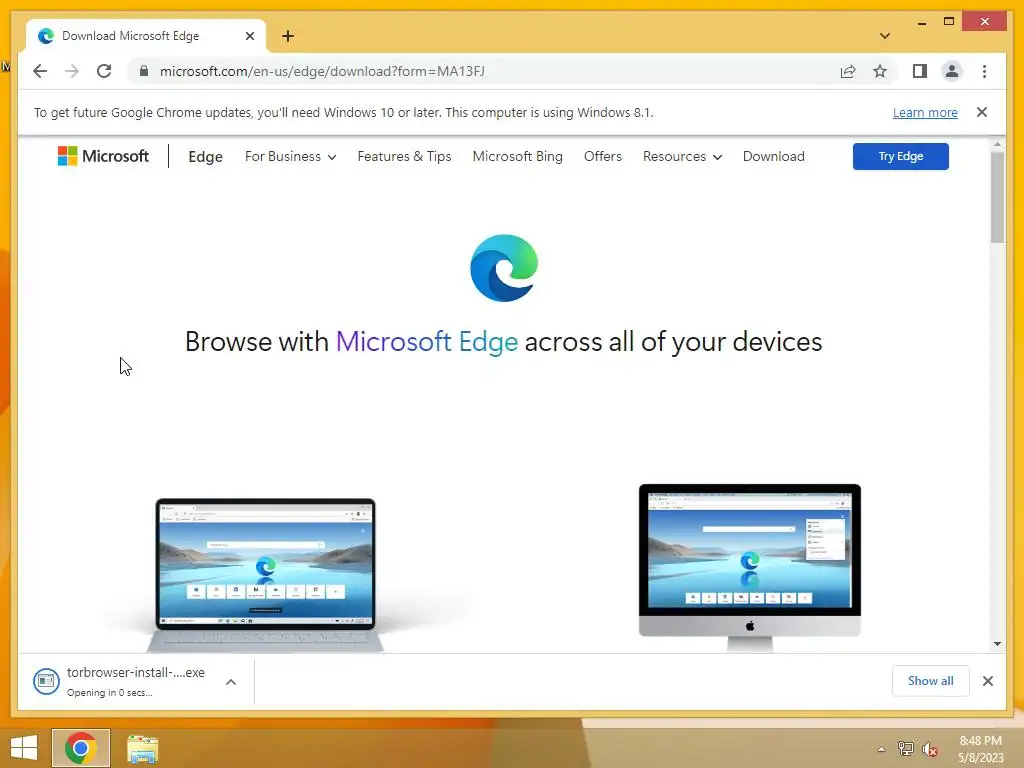The image size is (1024, 768).
Task: Select the Offers nav item
Action: [602, 157]
